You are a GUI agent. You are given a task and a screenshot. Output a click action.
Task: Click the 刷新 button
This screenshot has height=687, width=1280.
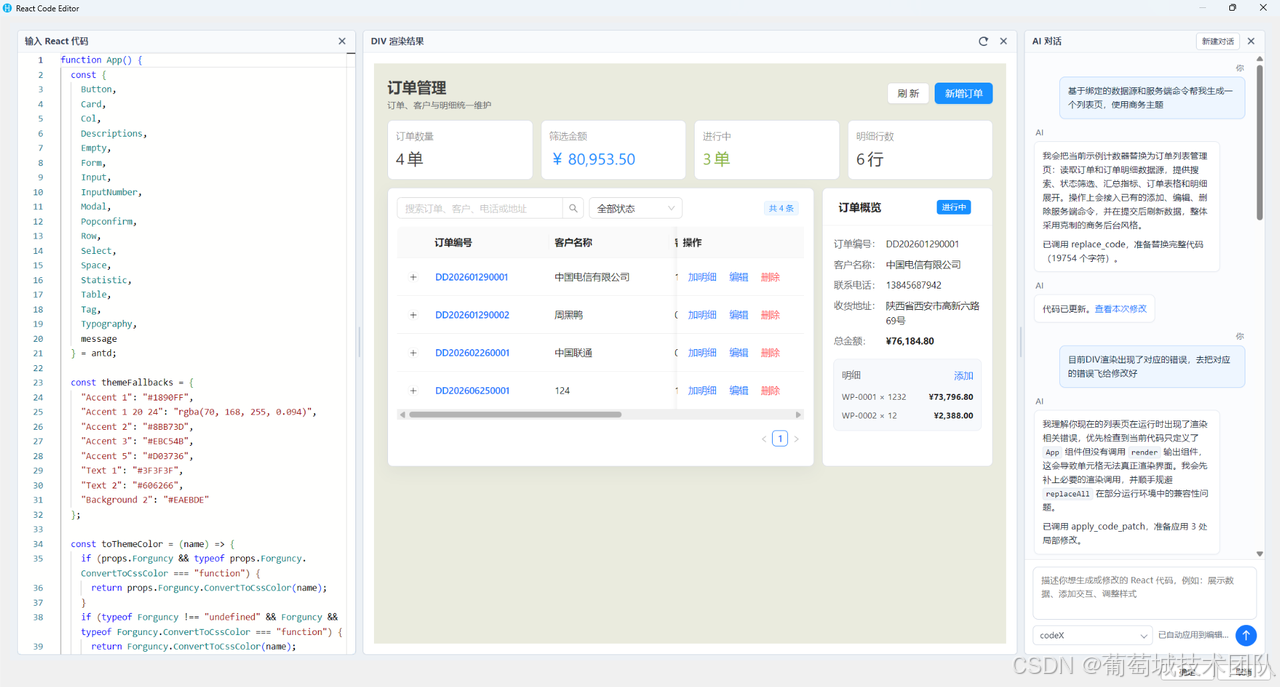908,93
